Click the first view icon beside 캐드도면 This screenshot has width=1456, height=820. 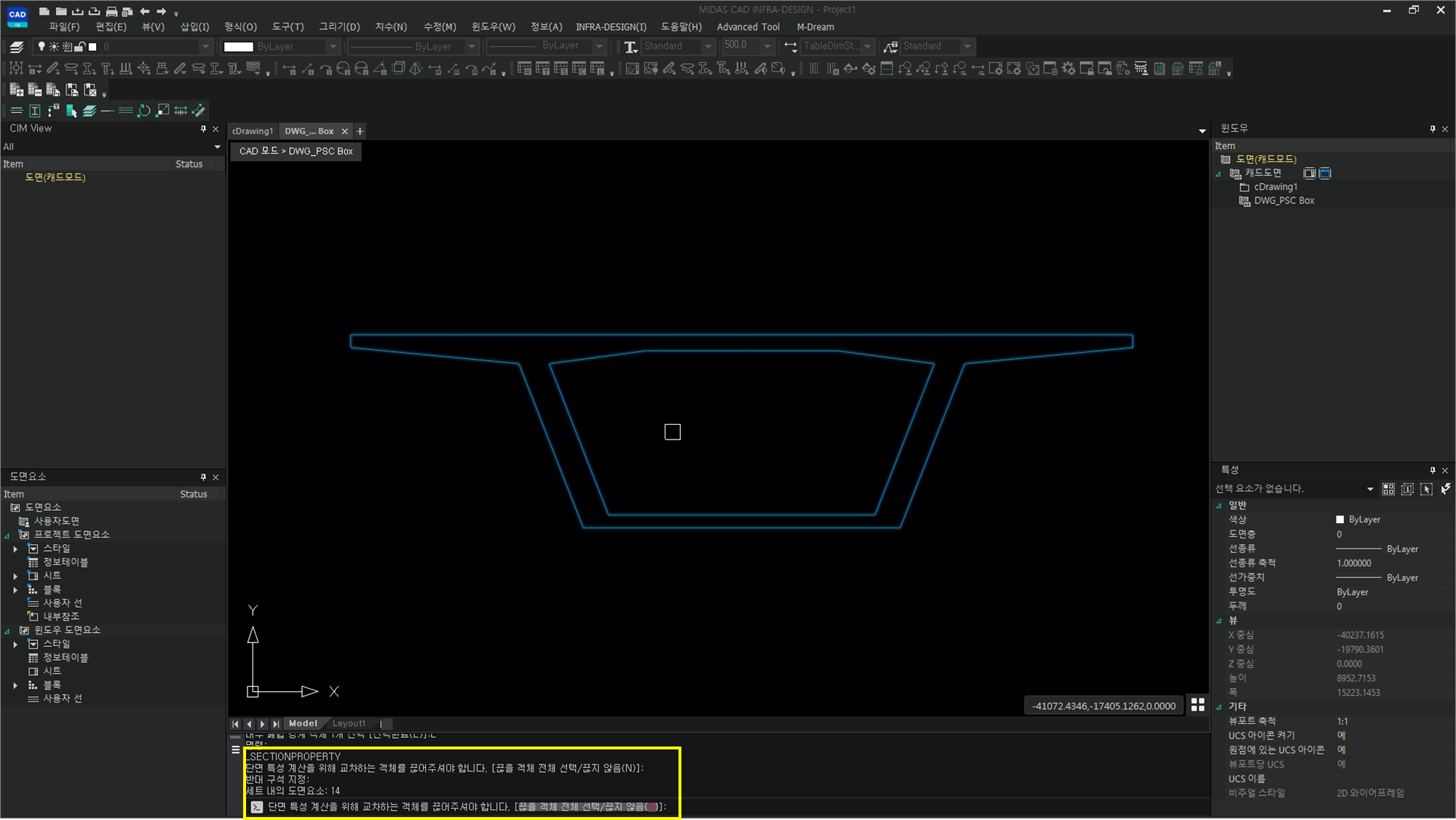tap(1309, 173)
